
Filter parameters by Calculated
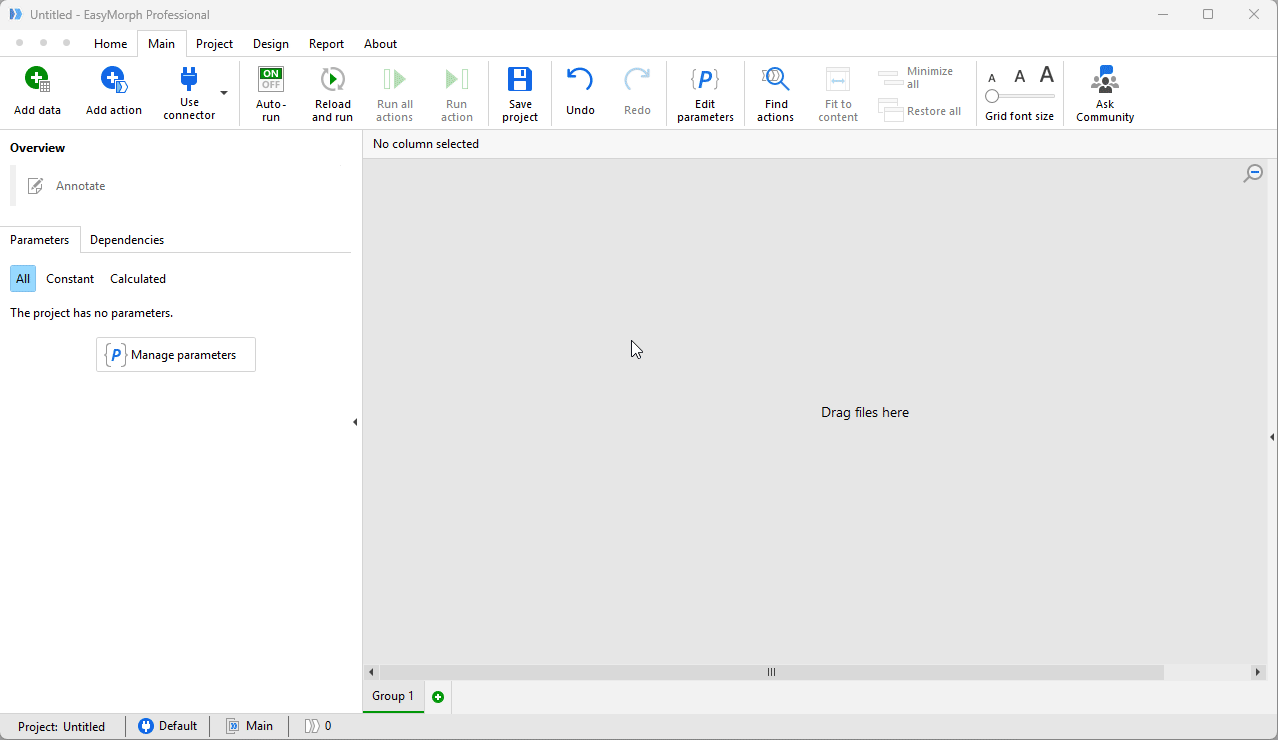[x=138, y=279]
